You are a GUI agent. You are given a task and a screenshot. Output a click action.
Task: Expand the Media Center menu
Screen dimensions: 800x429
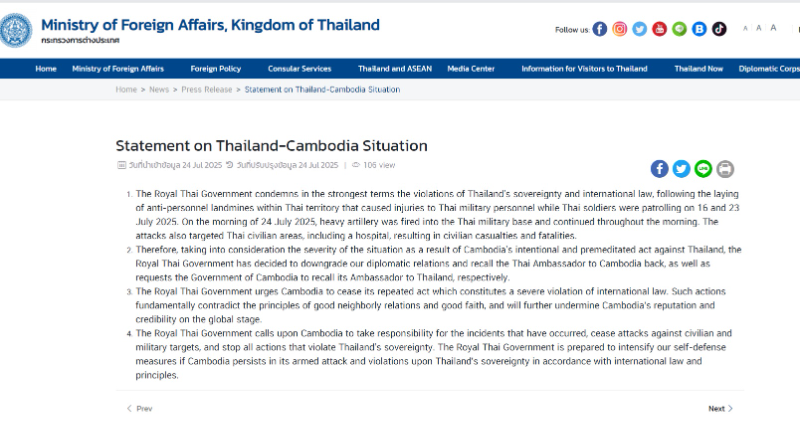coord(471,69)
